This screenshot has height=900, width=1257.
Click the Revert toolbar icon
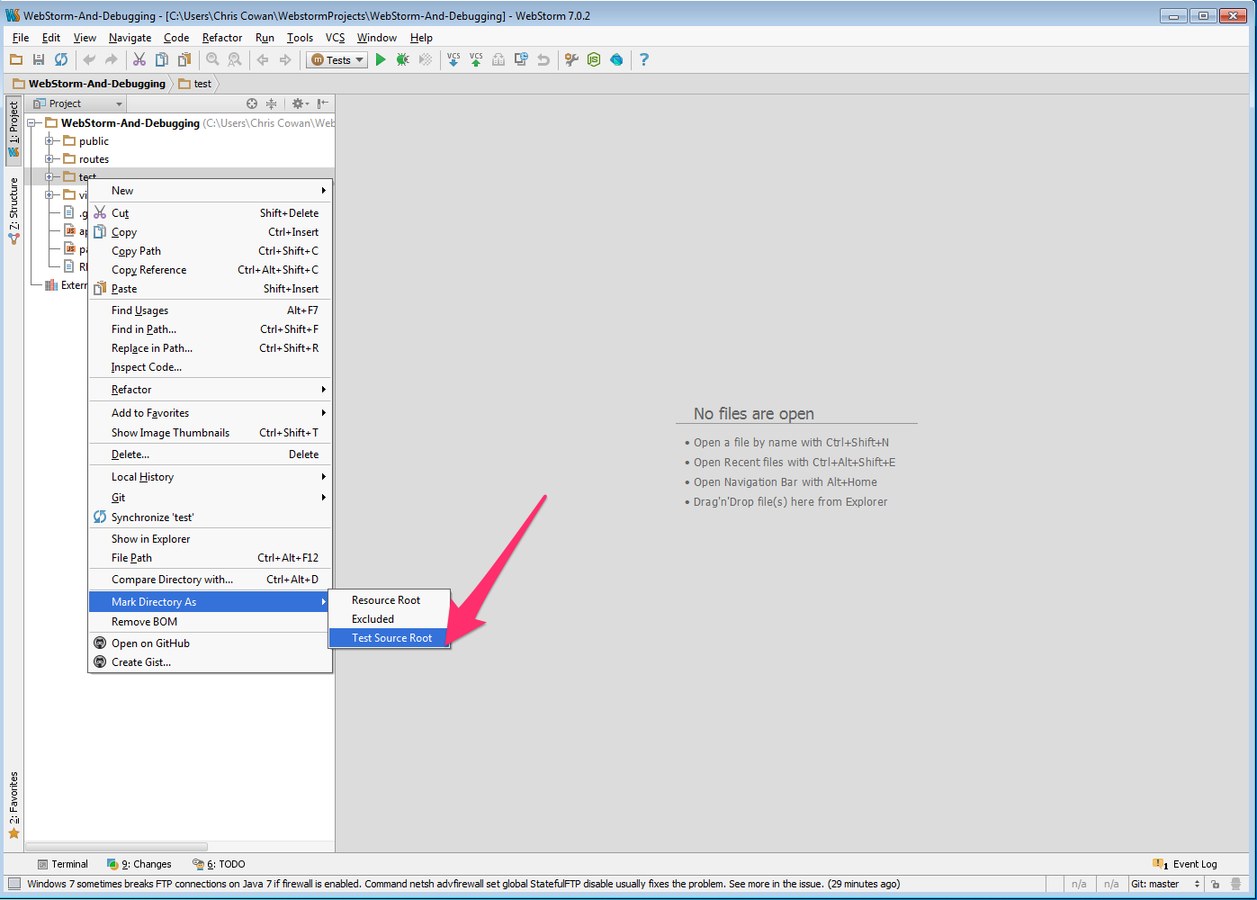pos(543,60)
